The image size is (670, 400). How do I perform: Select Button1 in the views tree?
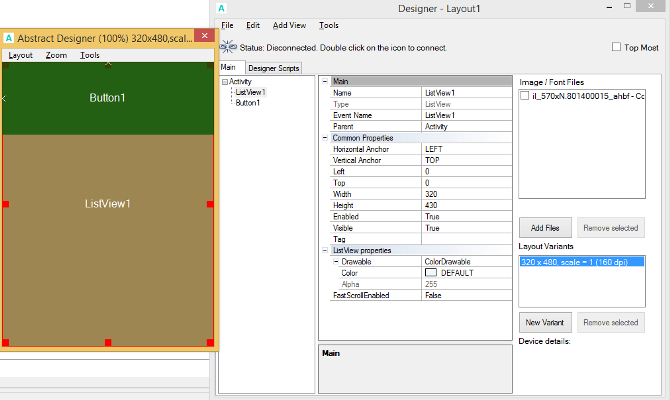tap(247, 102)
